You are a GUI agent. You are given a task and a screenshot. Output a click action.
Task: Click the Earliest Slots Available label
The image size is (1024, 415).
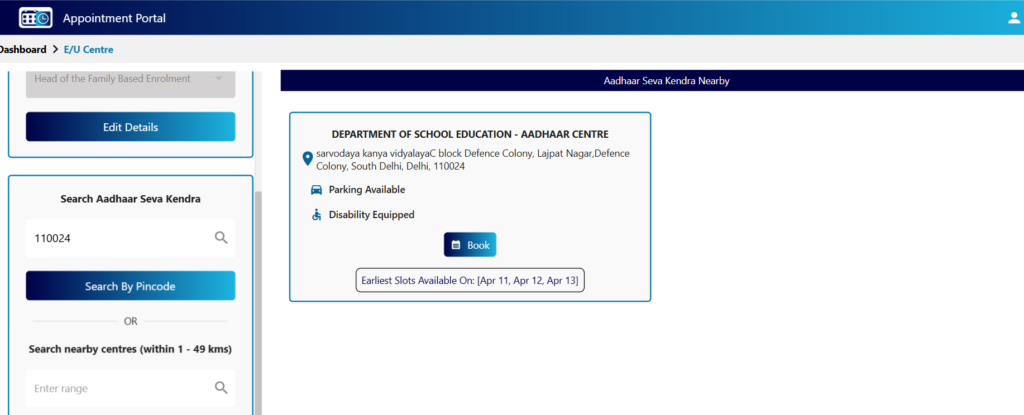tap(470, 281)
